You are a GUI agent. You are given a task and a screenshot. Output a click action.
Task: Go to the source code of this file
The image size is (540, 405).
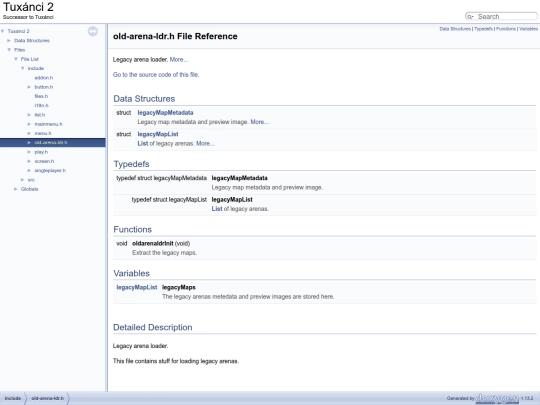click(x=156, y=75)
